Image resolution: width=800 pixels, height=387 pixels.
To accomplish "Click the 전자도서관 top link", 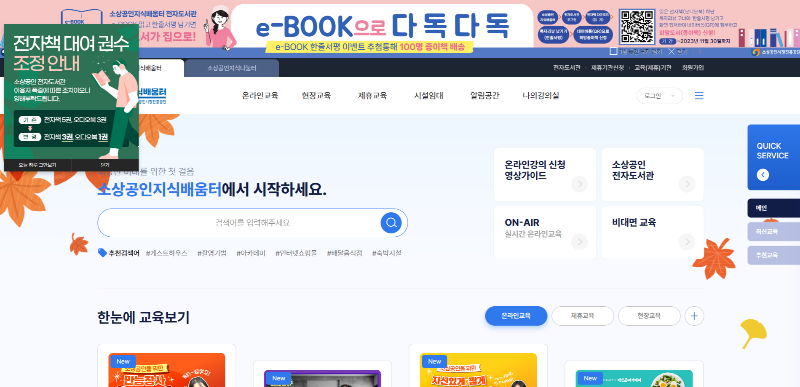I will tap(567, 68).
